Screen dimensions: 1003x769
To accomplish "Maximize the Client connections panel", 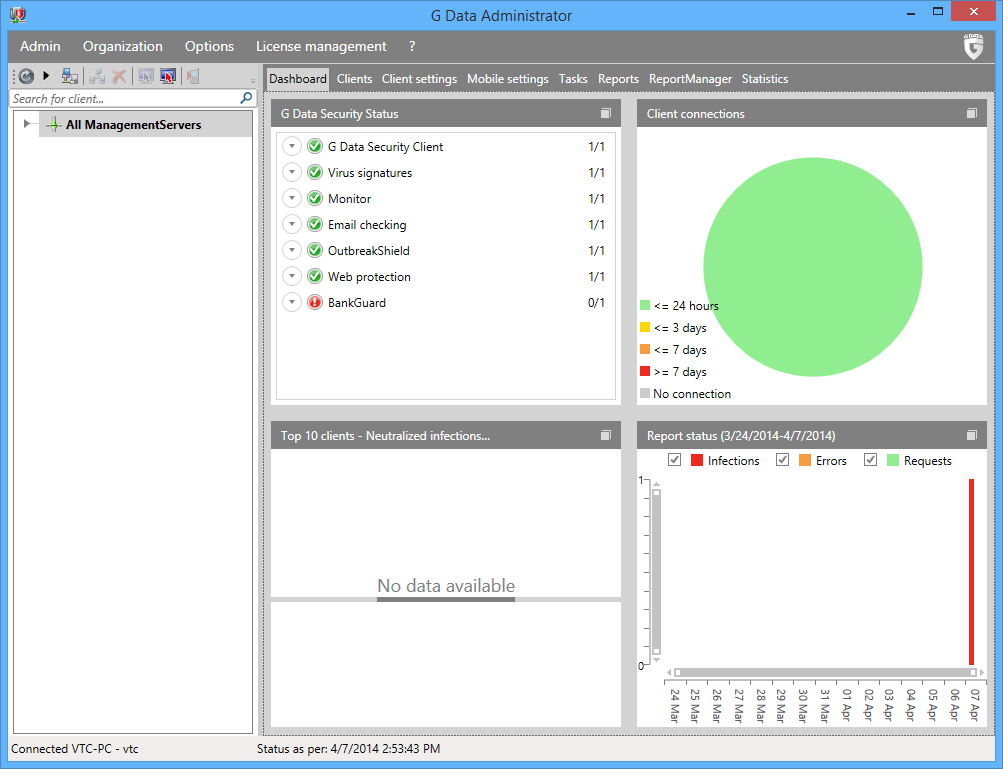I will [x=972, y=114].
